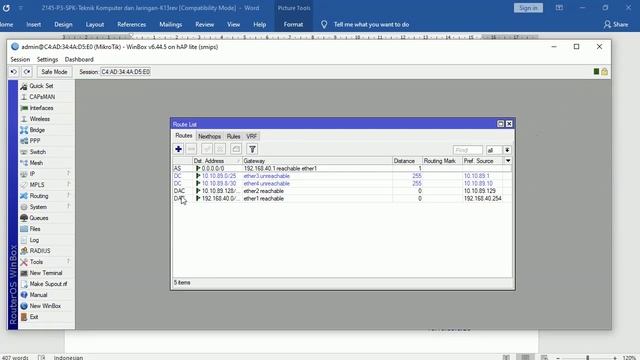Open Wireless settings in sidebar

pyautogui.click(x=40, y=119)
